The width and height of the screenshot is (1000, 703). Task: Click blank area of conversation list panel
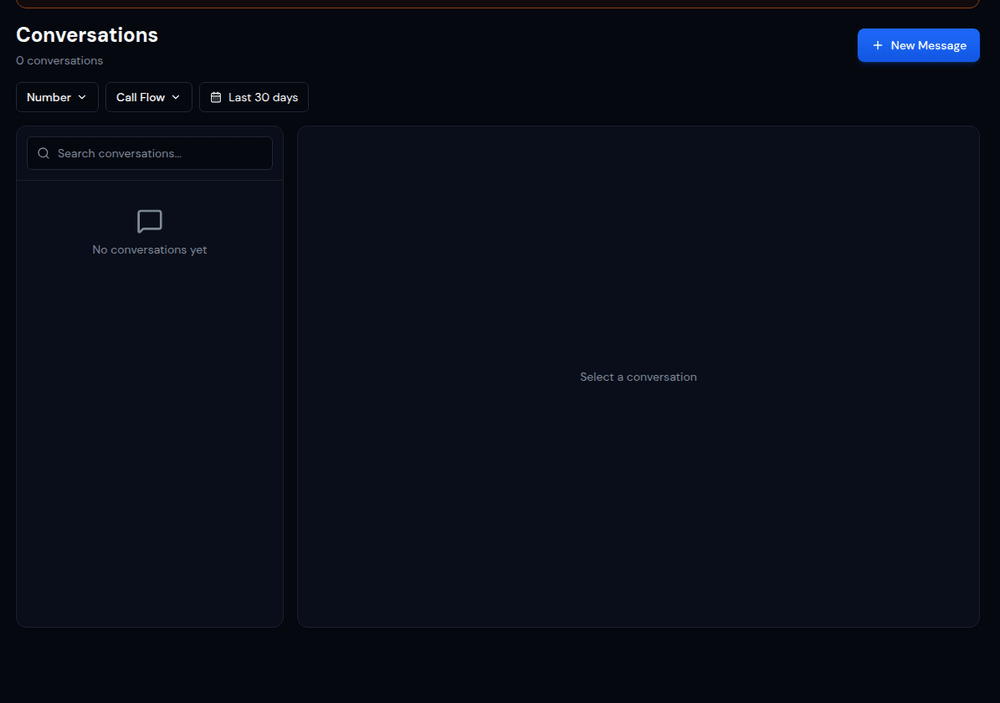[x=149, y=450]
